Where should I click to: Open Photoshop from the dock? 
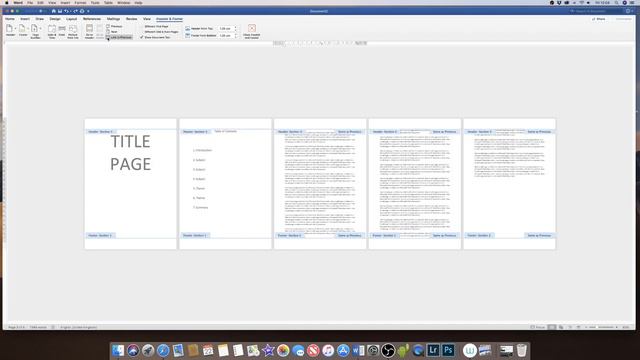[x=448, y=350]
